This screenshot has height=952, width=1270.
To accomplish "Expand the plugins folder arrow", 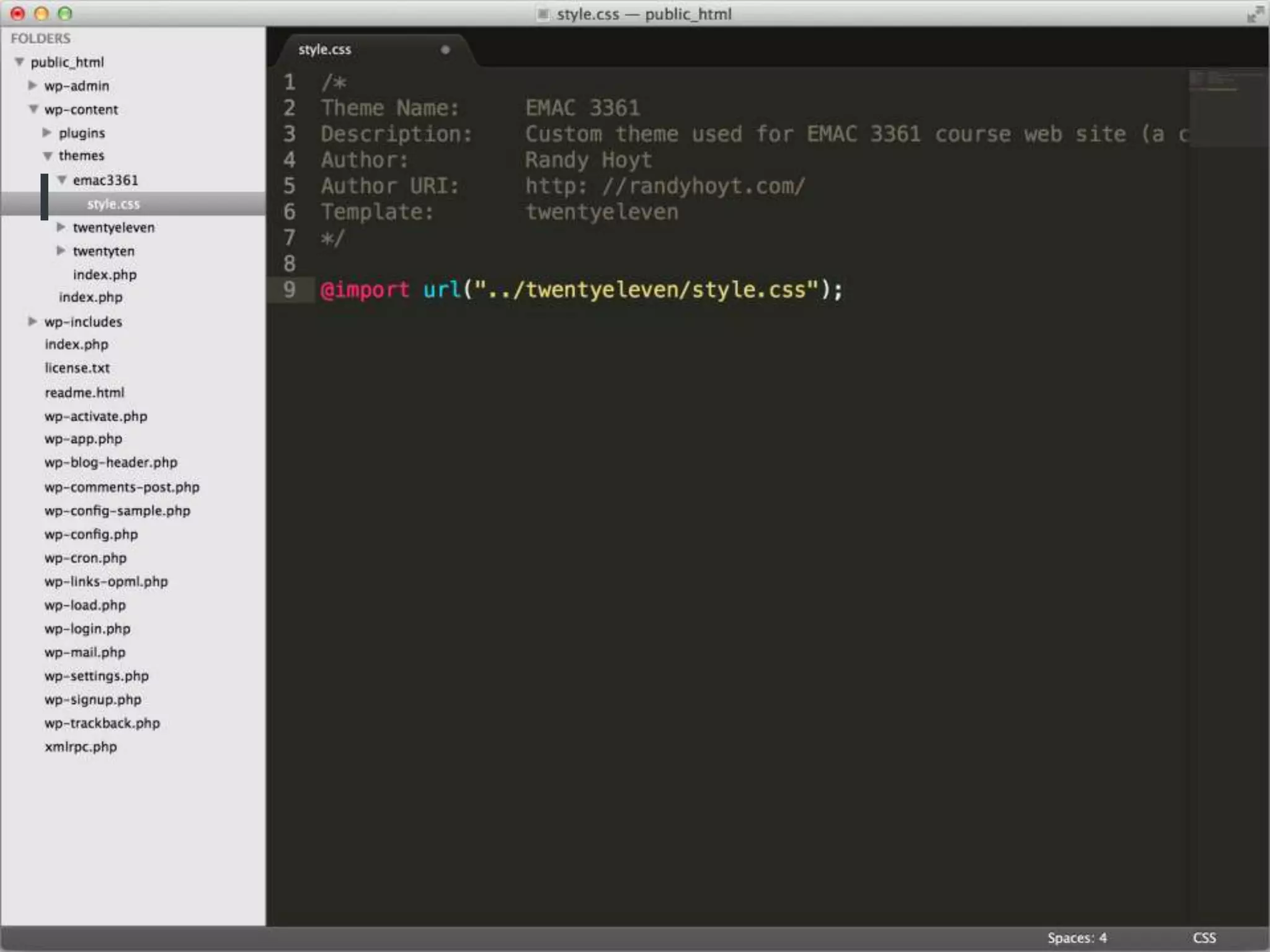I will pyautogui.click(x=47, y=133).
